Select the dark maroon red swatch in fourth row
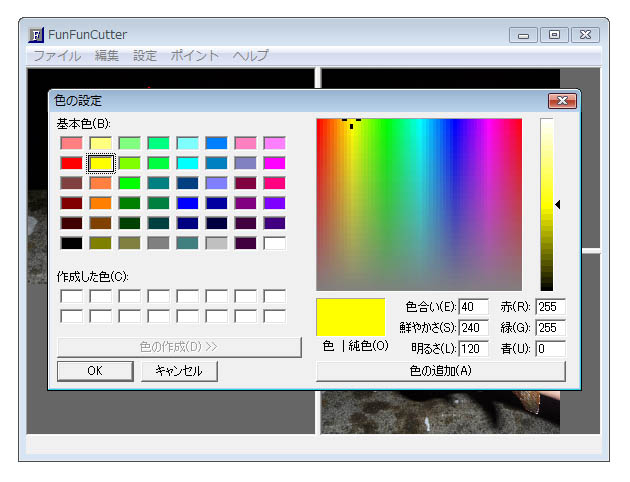The width and height of the screenshot is (630, 482). [72, 203]
